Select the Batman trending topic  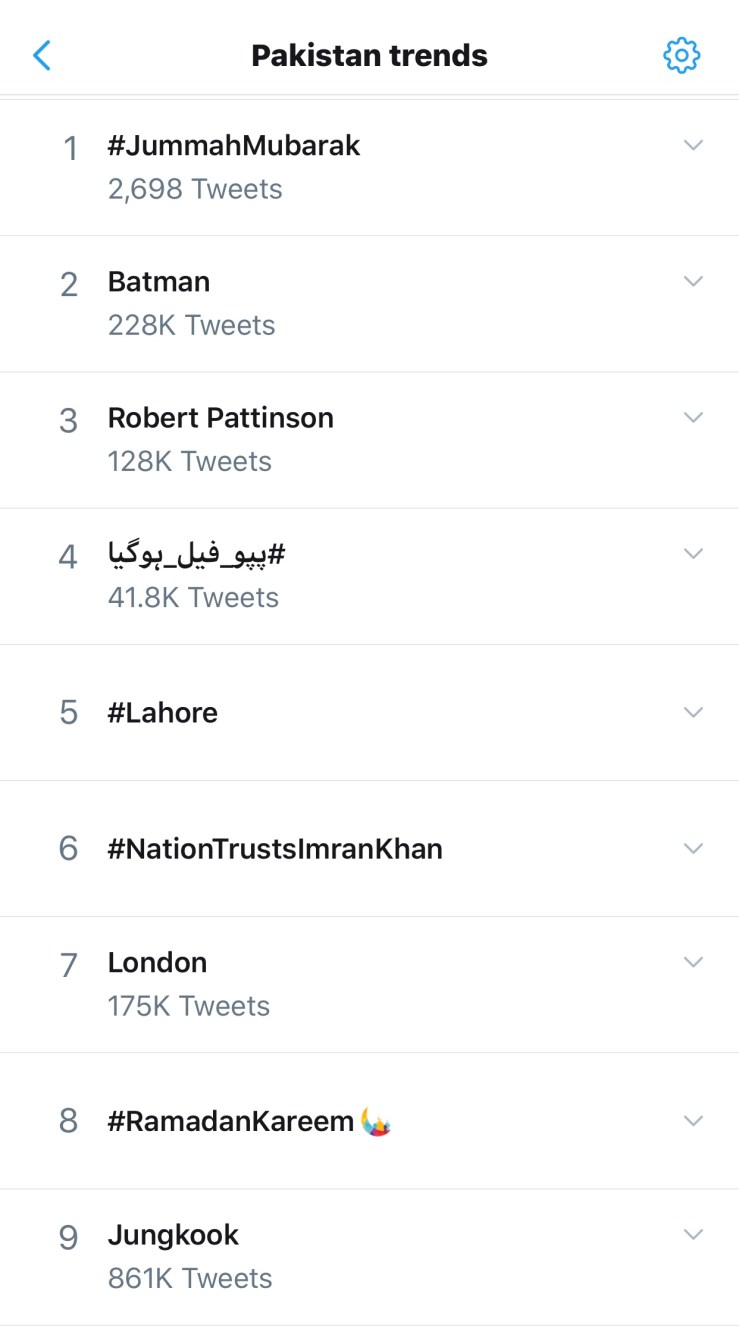159,282
